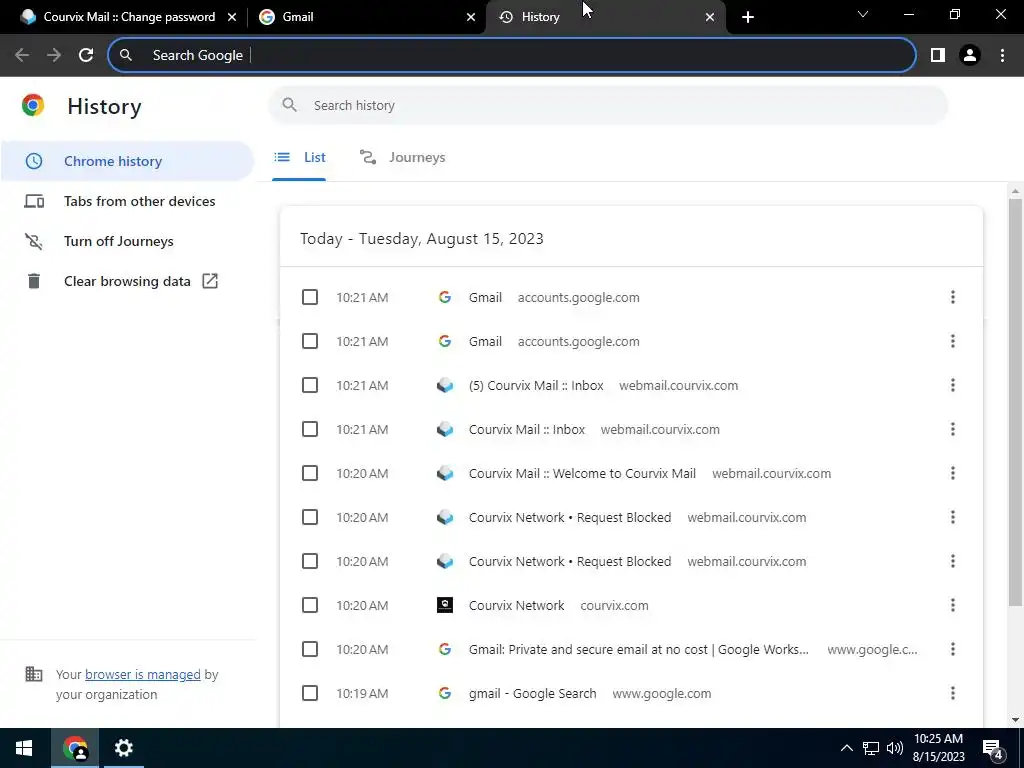1024x768 pixels.
Task: Check the Courvix Mail :: Inbox entry without count
Action: coord(310,429)
